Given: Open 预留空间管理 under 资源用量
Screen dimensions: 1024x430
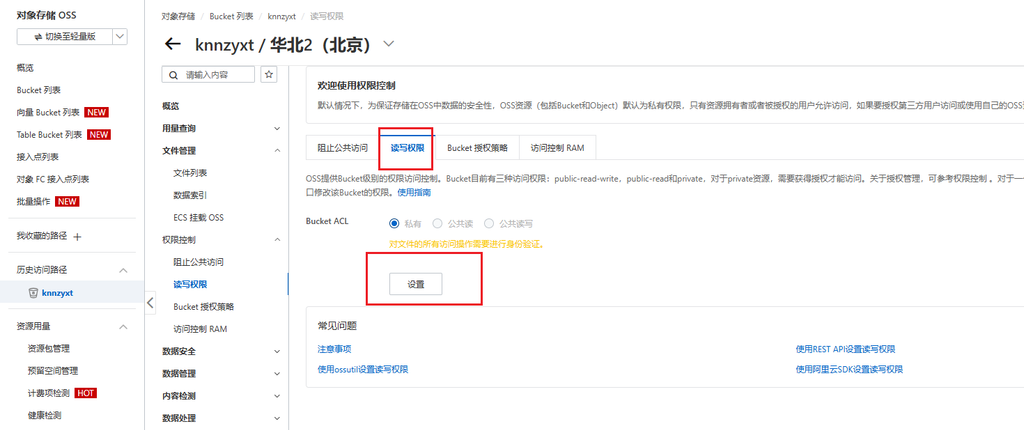Looking at the screenshot, I should pyautogui.click(x=53, y=371).
